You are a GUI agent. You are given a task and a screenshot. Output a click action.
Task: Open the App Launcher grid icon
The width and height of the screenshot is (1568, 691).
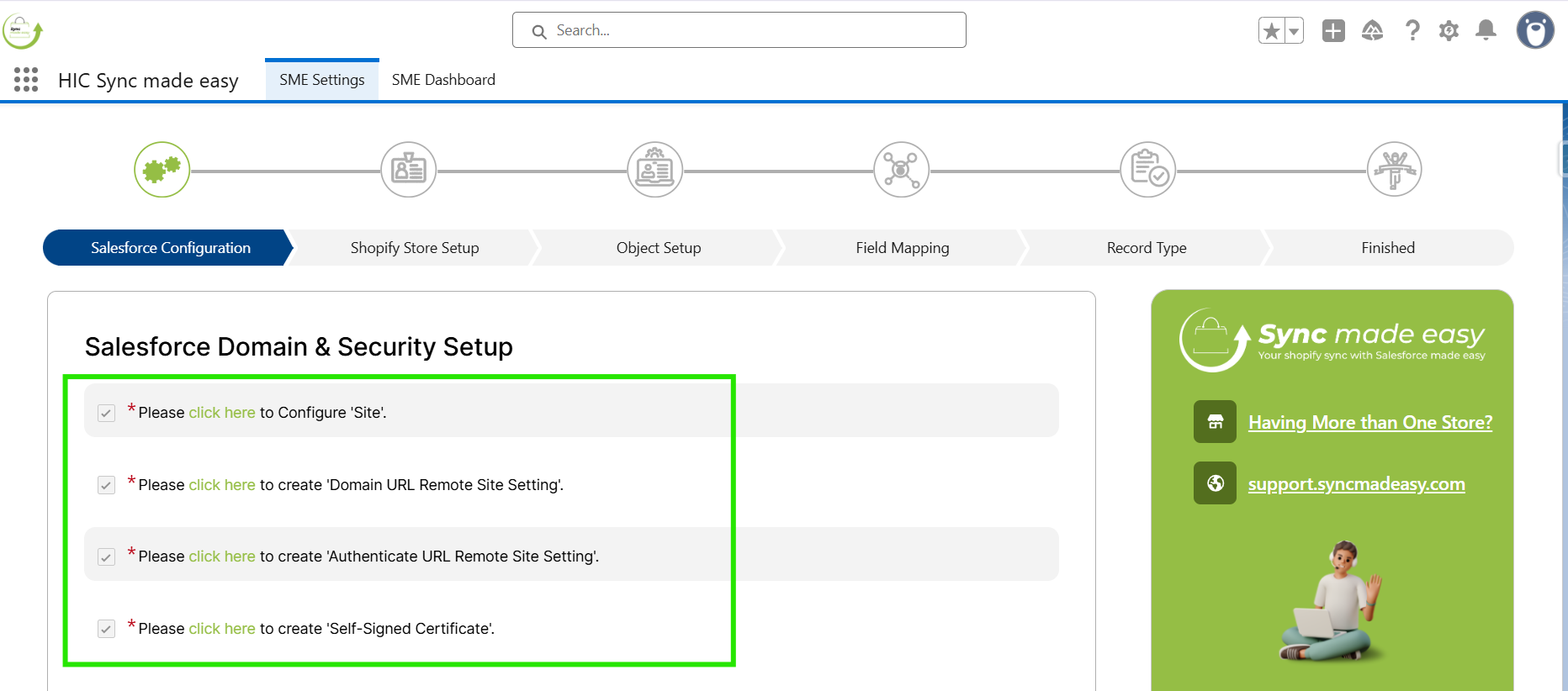[x=26, y=80]
